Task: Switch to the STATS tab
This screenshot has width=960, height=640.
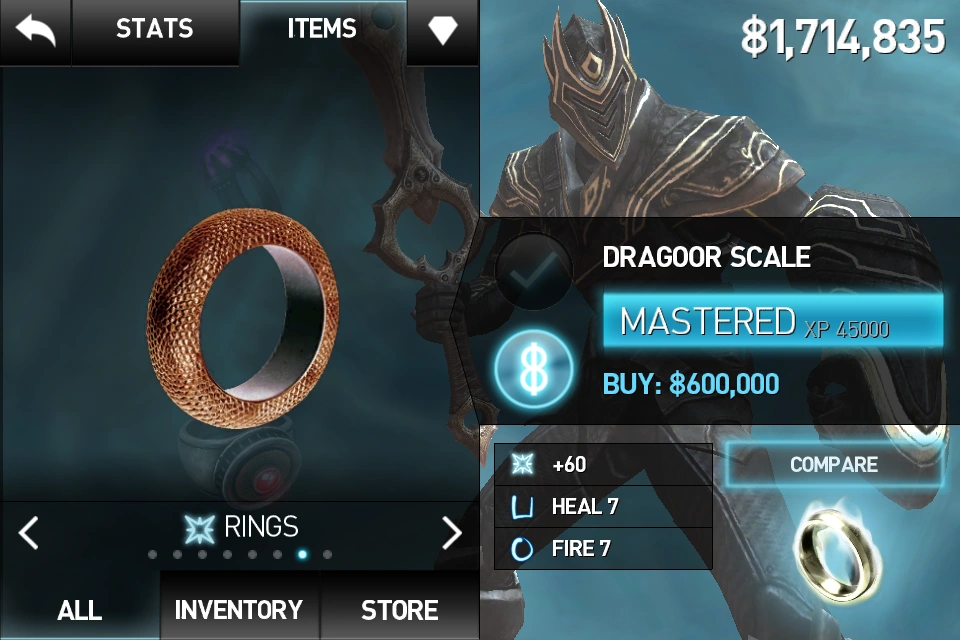Action: (x=155, y=29)
